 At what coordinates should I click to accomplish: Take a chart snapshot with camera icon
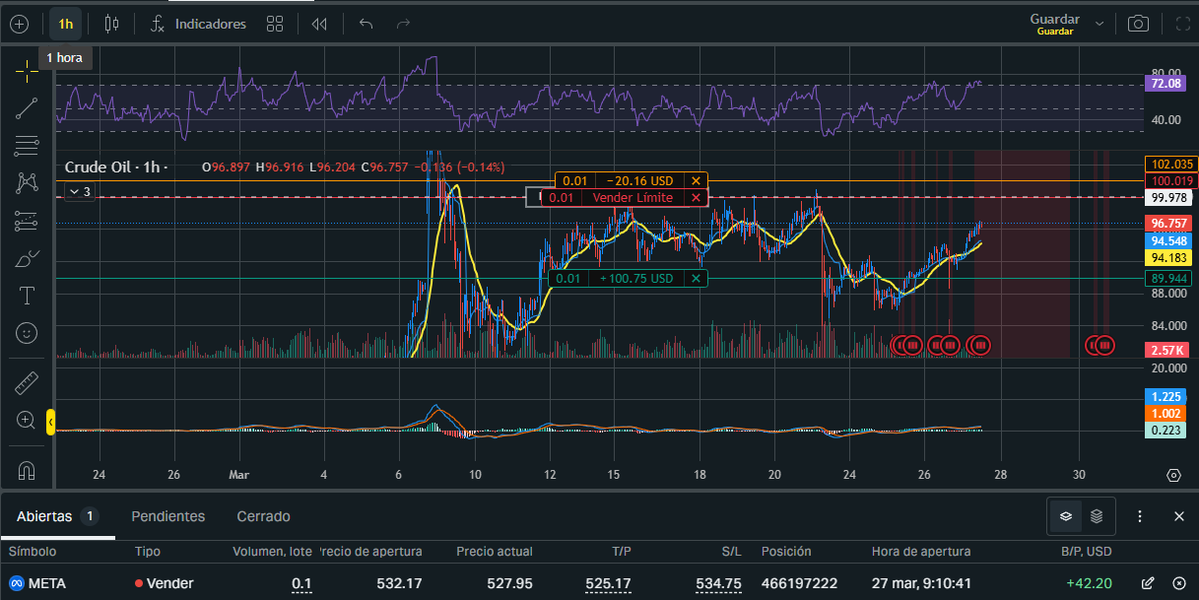point(1138,24)
